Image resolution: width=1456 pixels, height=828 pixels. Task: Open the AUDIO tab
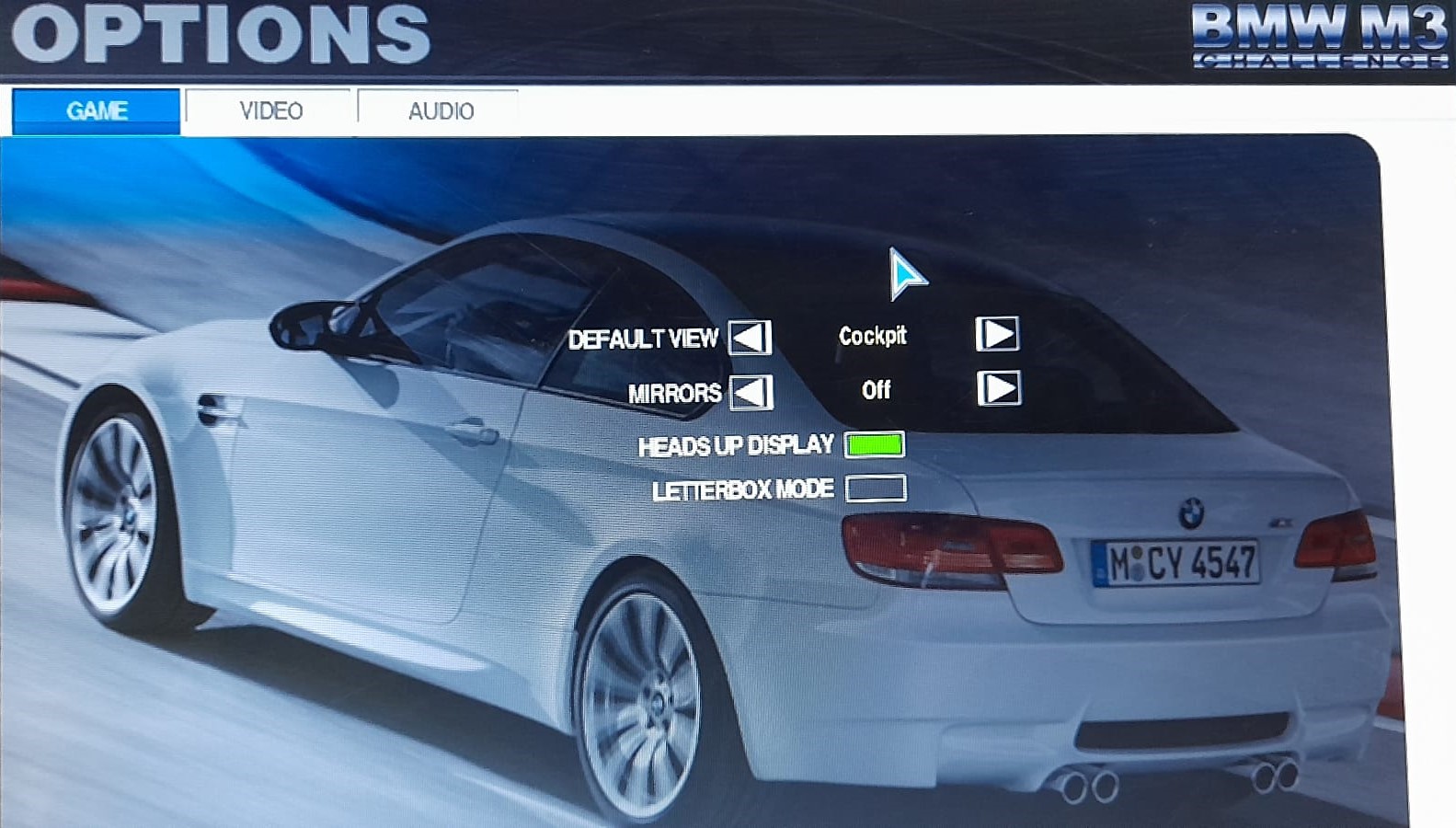[440, 111]
